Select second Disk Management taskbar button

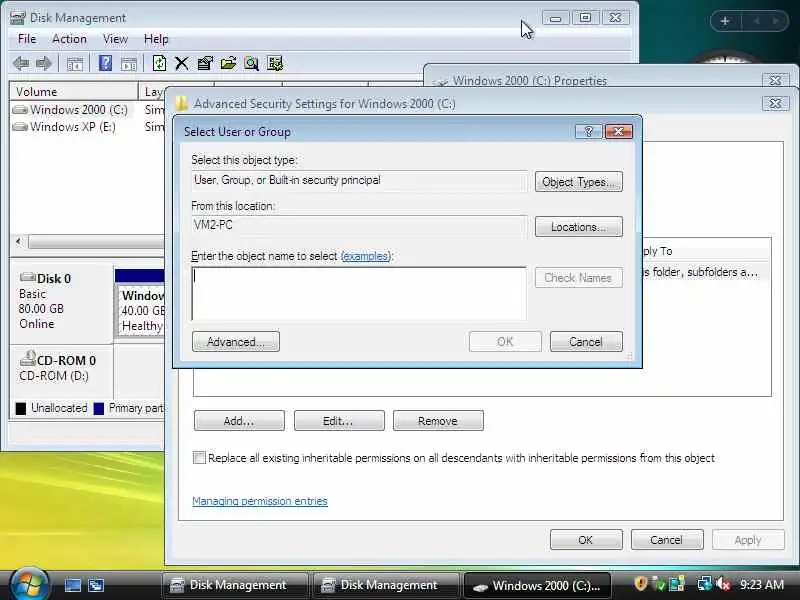pos(387,585)
